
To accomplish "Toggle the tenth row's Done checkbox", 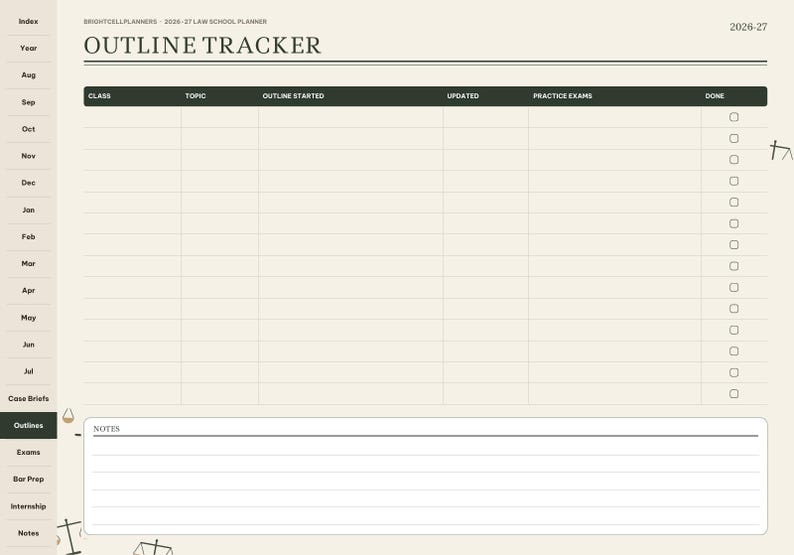I will click(x=734, y=308).
